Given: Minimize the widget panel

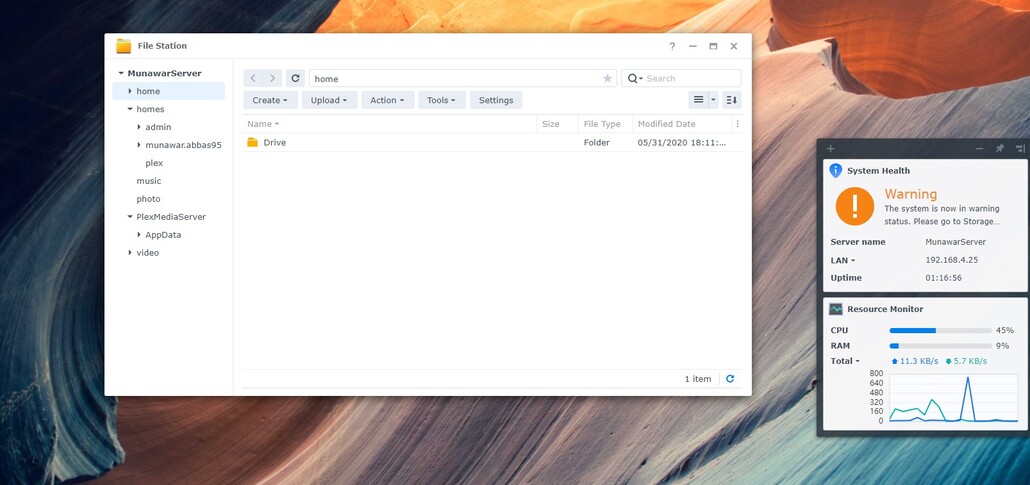Looking at the screenshot, I should pyautogui.click(x=979, y=149).
